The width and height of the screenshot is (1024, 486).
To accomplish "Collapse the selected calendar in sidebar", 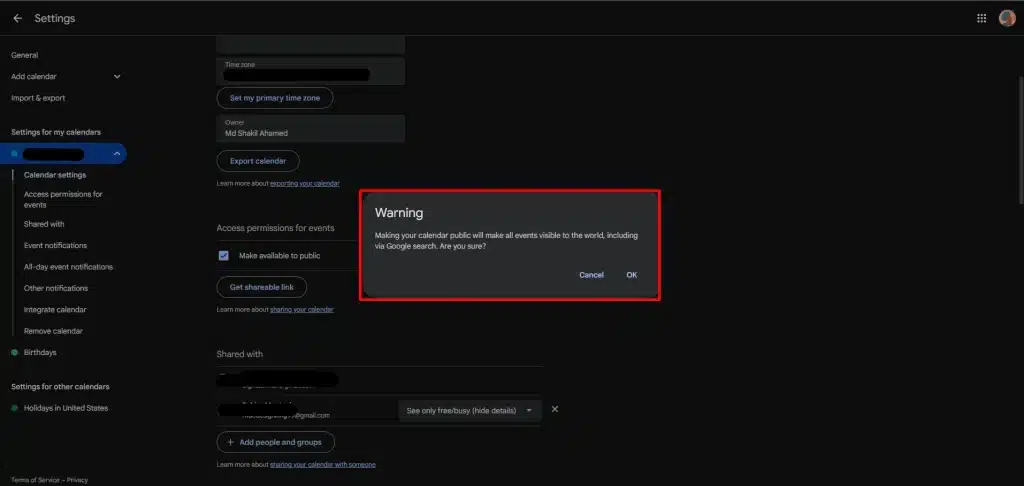I will click(x=117, y=154).
